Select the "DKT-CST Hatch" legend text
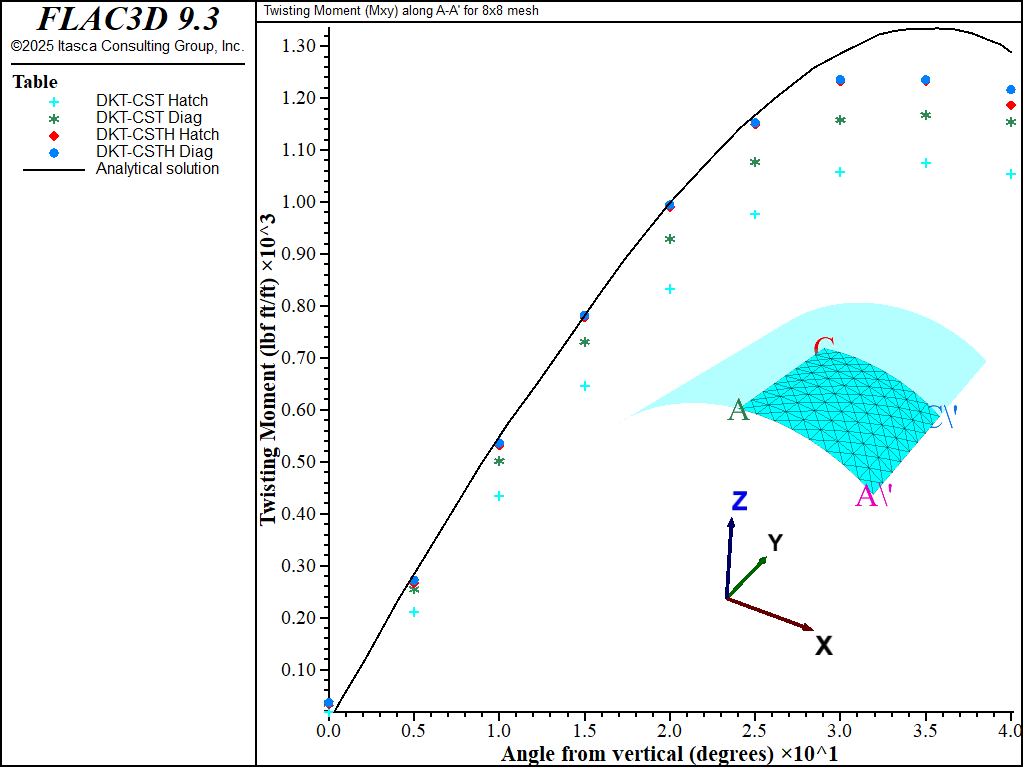The height and width of the screenshot is (768, 1024). pyautogui.click(x=152, y=101)
